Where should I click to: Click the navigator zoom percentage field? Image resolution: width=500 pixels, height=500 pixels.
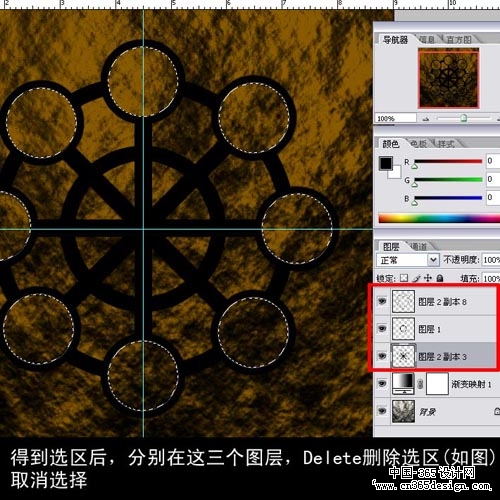396,118
